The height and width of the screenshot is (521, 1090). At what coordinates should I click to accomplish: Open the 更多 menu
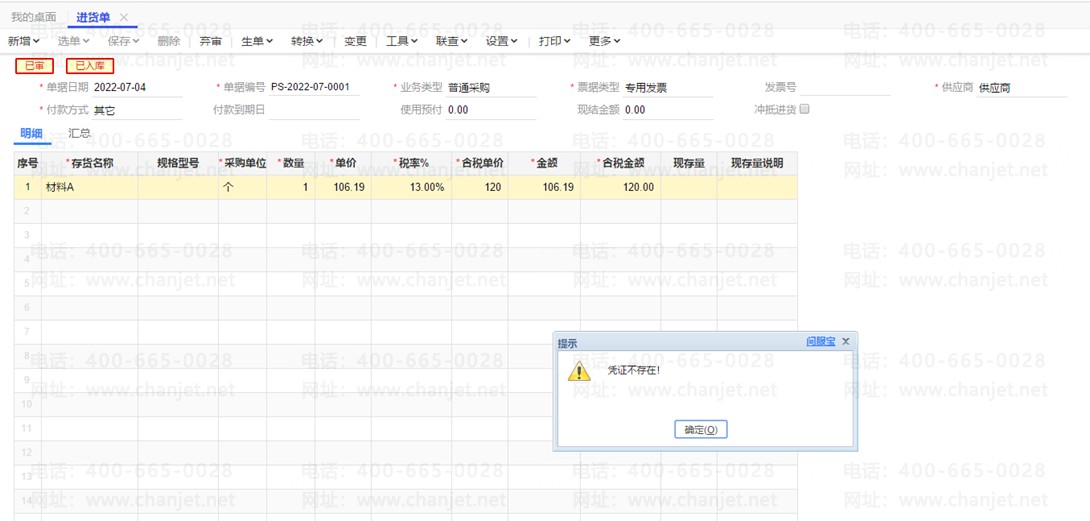(x=605, y=41)
